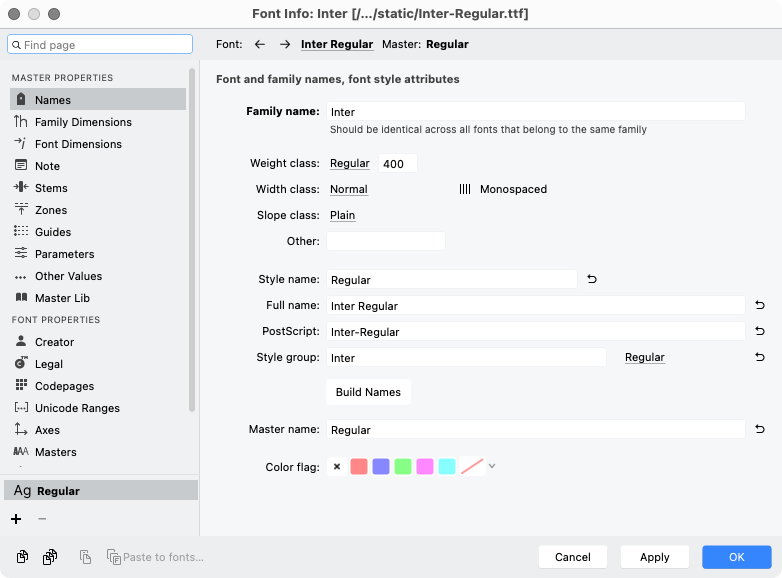The image size is (782, 578).
Task: Open the Codepages page
Action: click(x=98, y=385)
